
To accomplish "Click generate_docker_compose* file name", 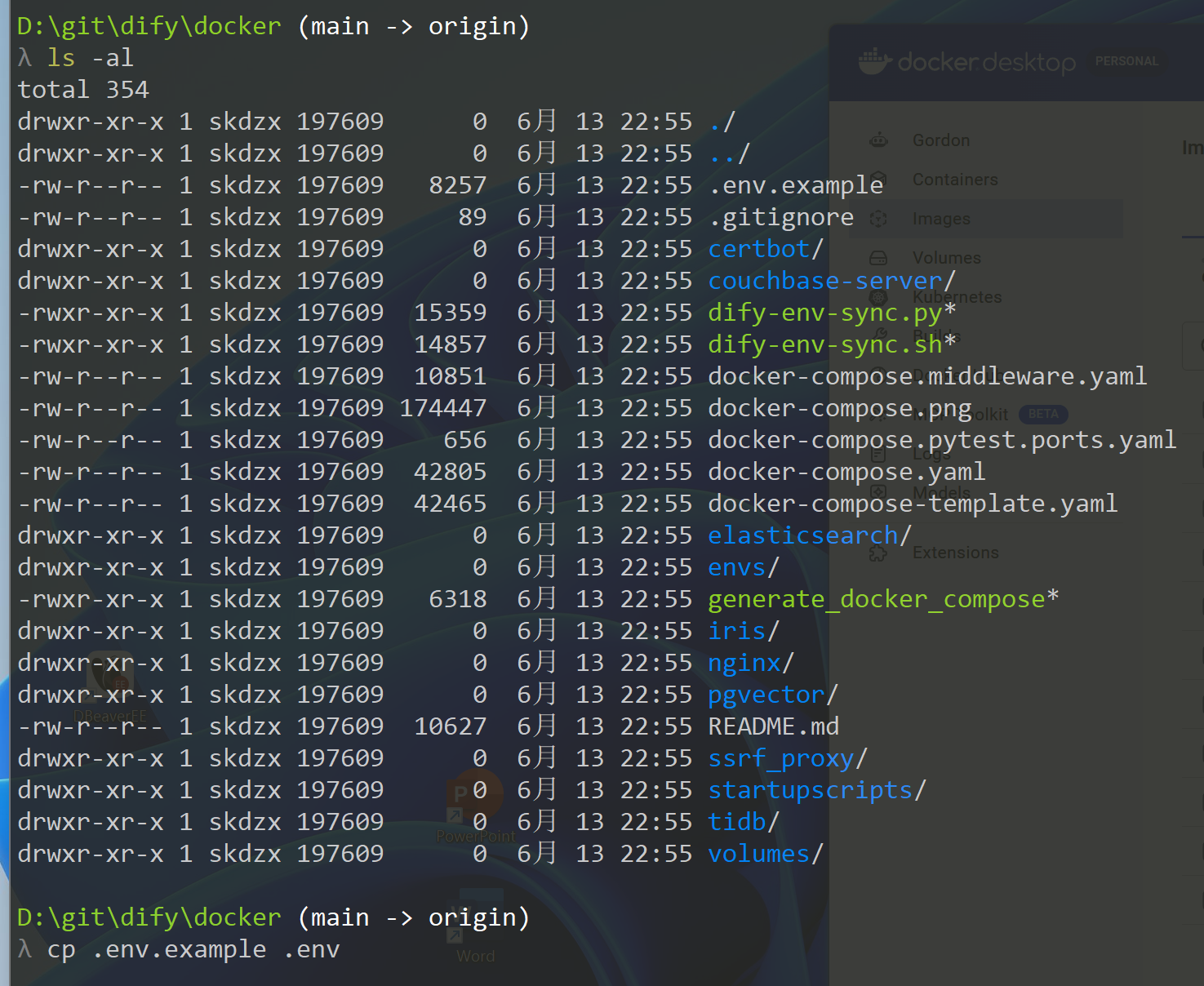I will tap(883, 599).
